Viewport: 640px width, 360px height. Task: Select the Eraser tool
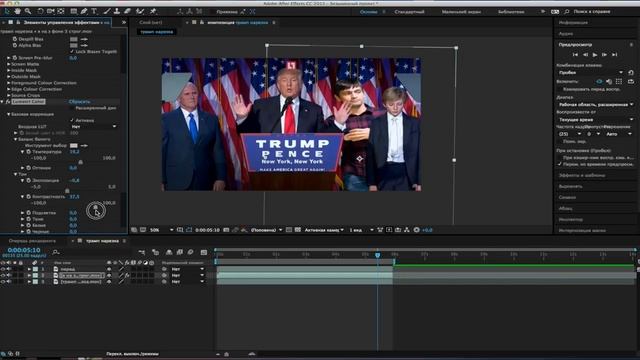127,11
